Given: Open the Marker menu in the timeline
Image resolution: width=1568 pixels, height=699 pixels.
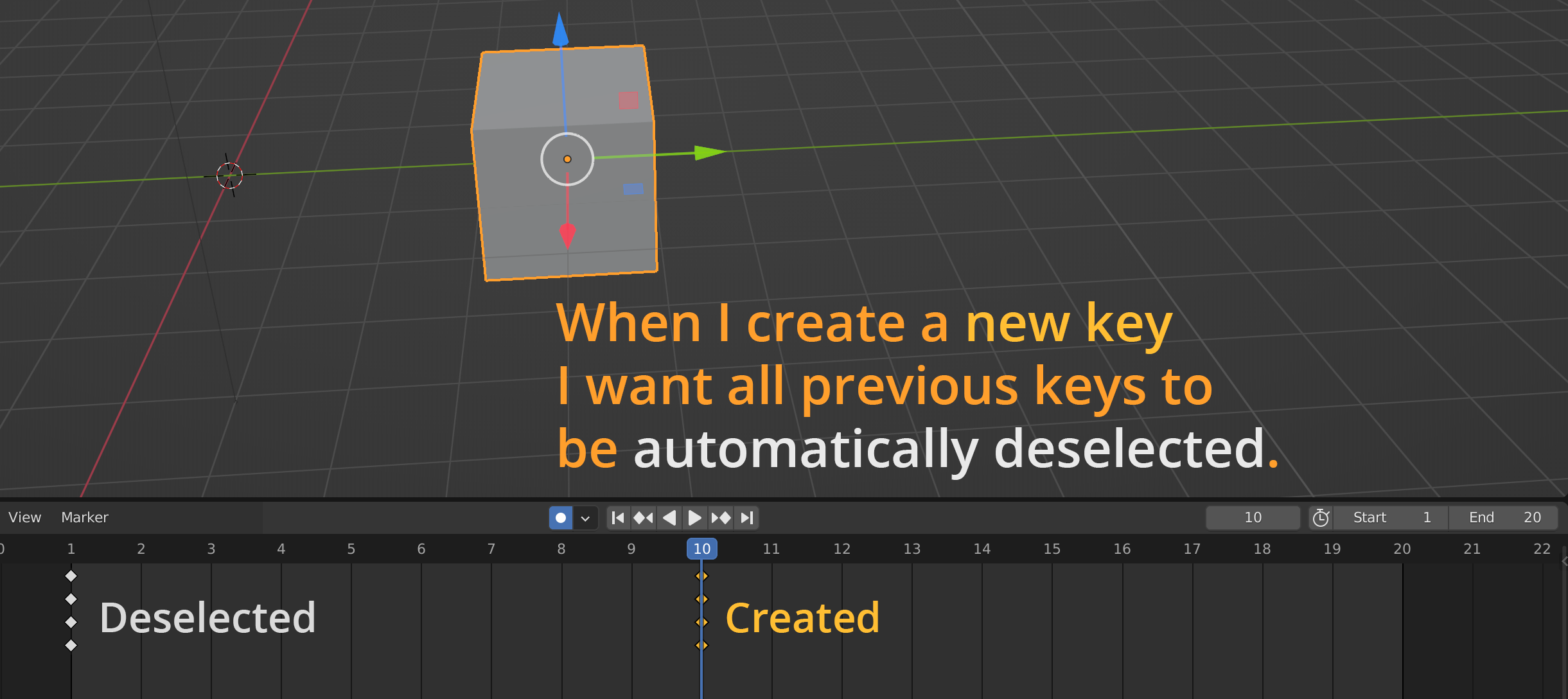Looking at the screenshot, I should click(85, 518).
